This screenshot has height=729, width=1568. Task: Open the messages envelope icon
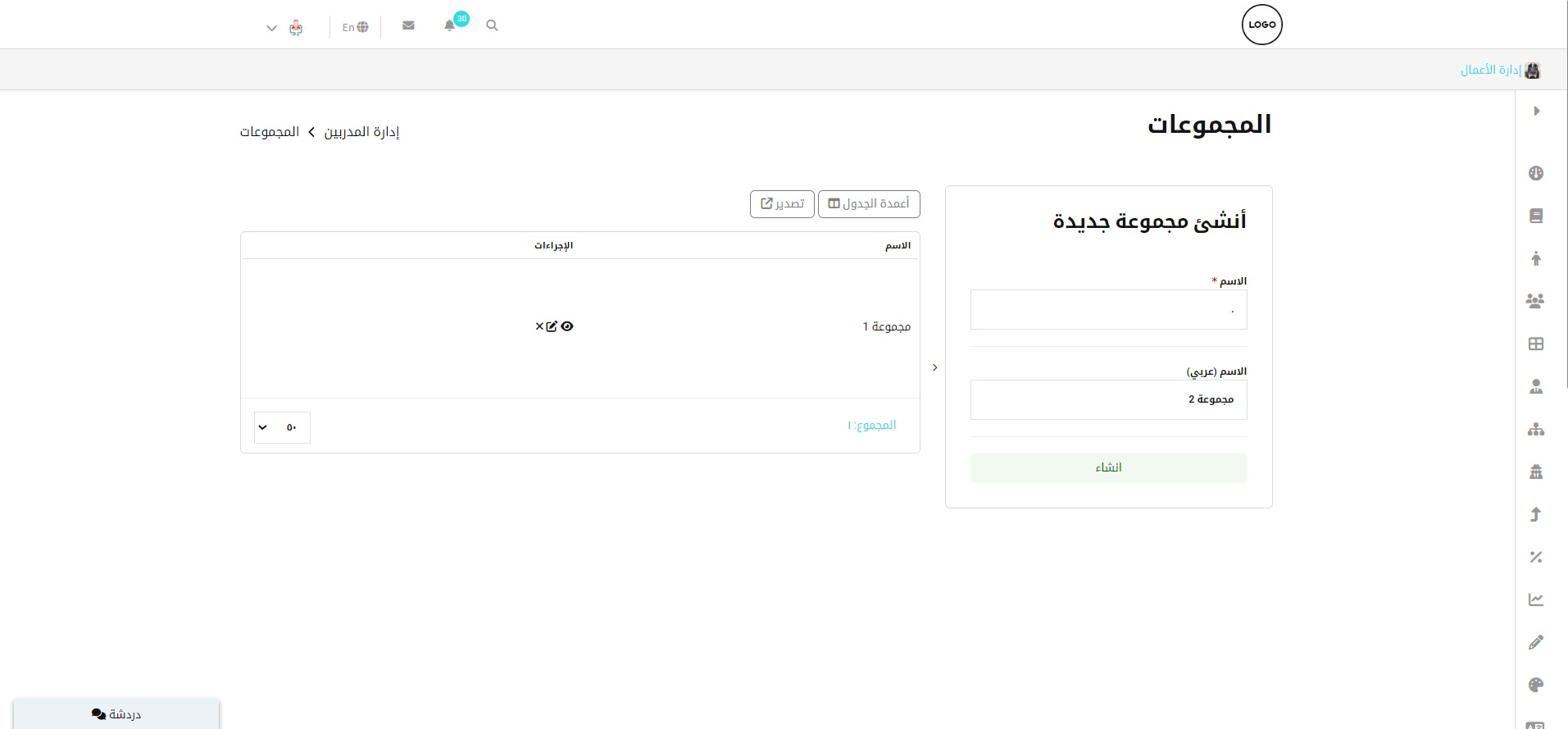[408, 25]
